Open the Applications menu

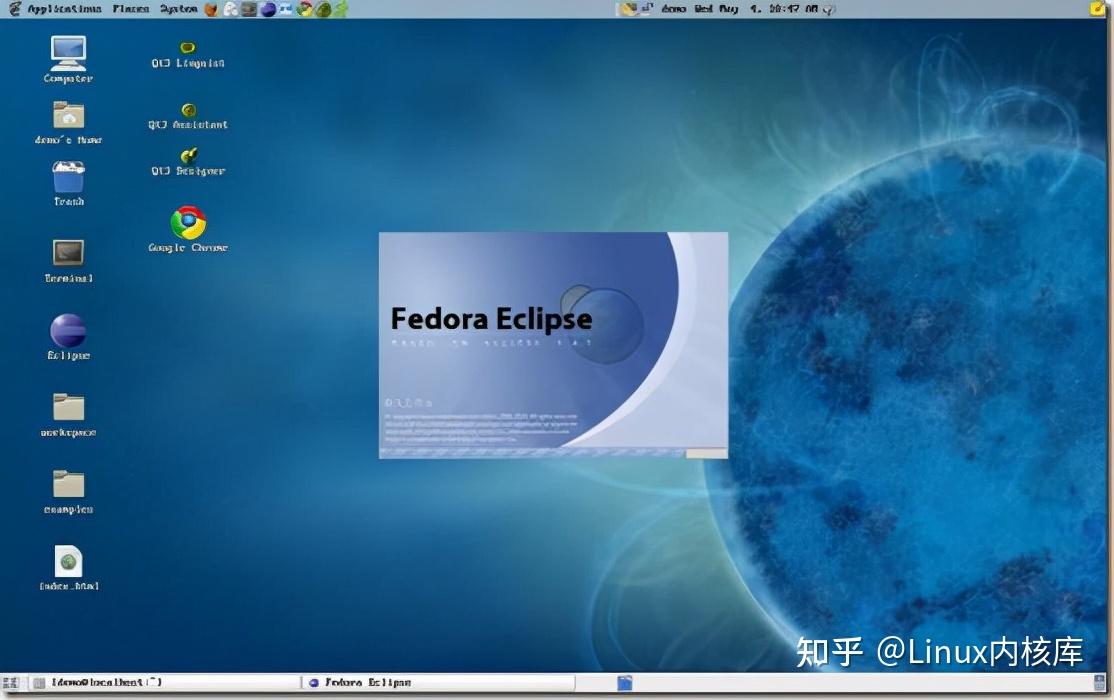click(x=65, y=8)
